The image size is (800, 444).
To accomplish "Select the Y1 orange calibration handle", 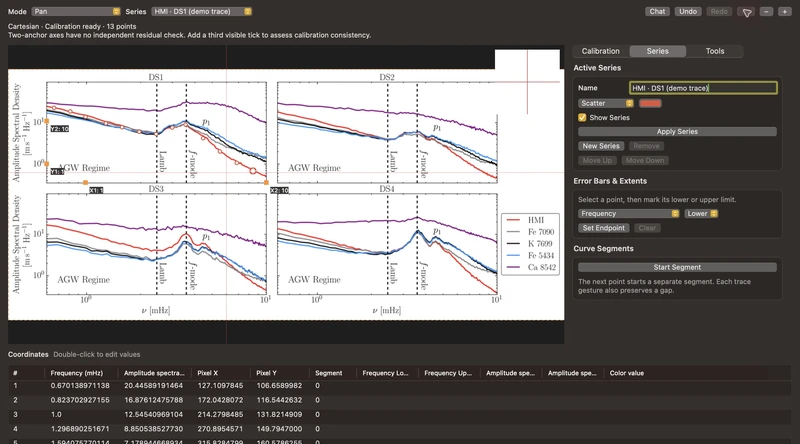I will pos(46,164).
